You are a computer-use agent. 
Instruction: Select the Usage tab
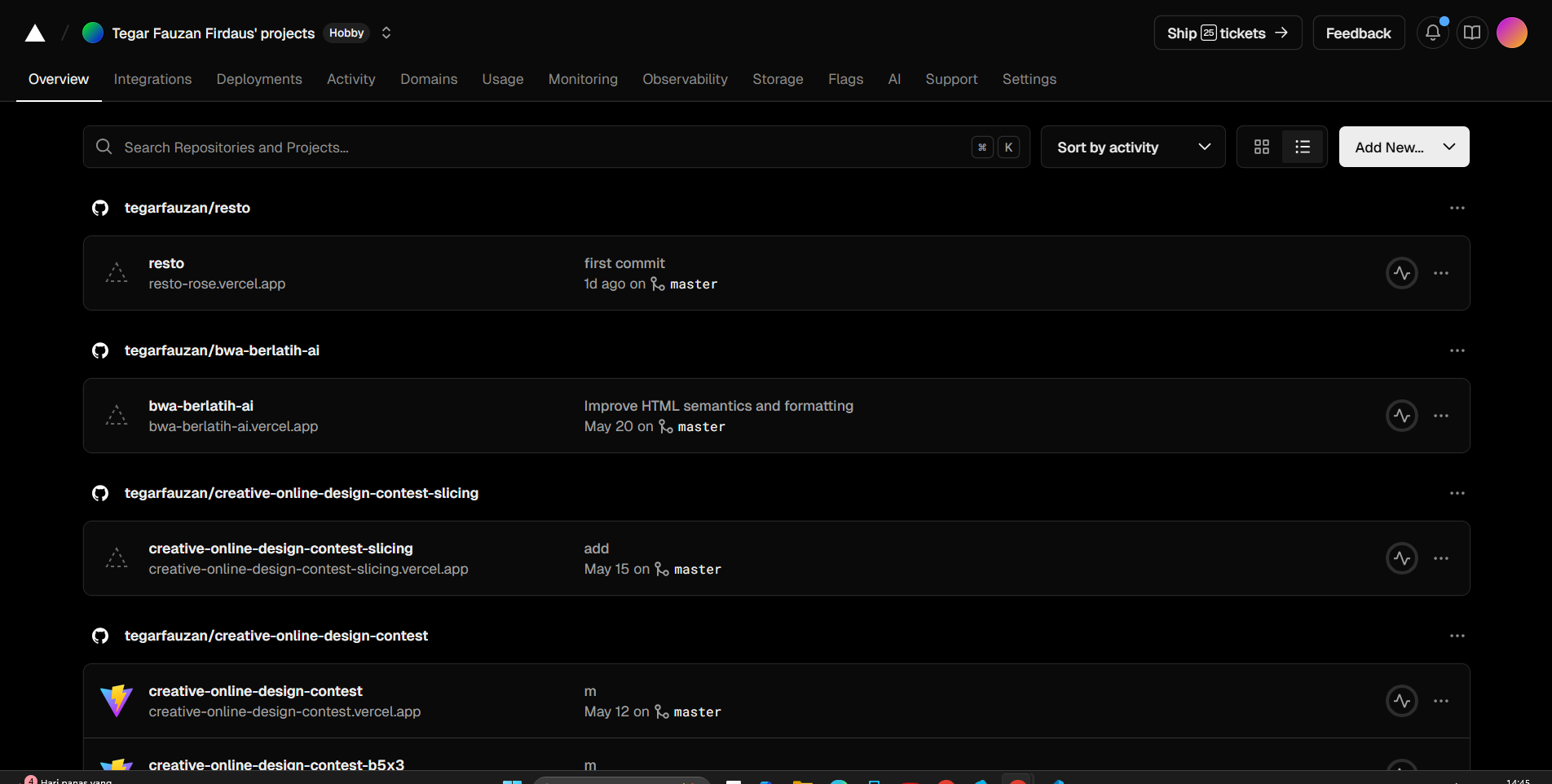503,79
